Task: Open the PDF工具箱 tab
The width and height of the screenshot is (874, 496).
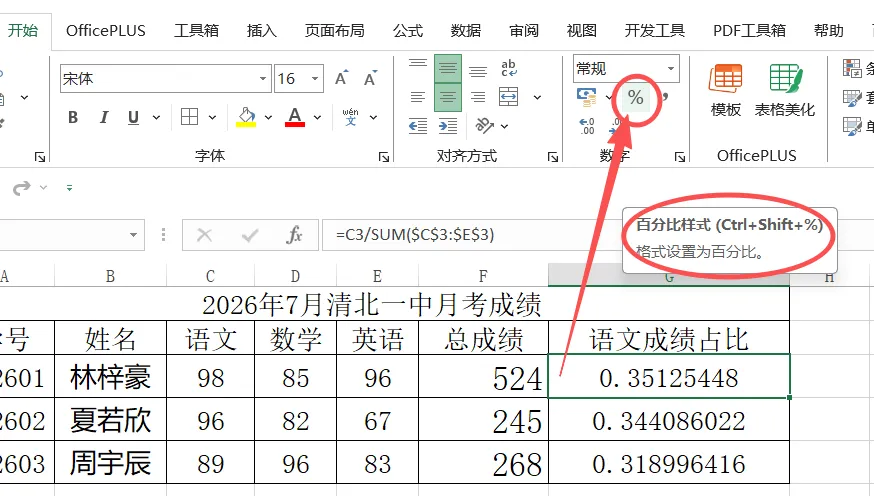Action: click(750, 30)
